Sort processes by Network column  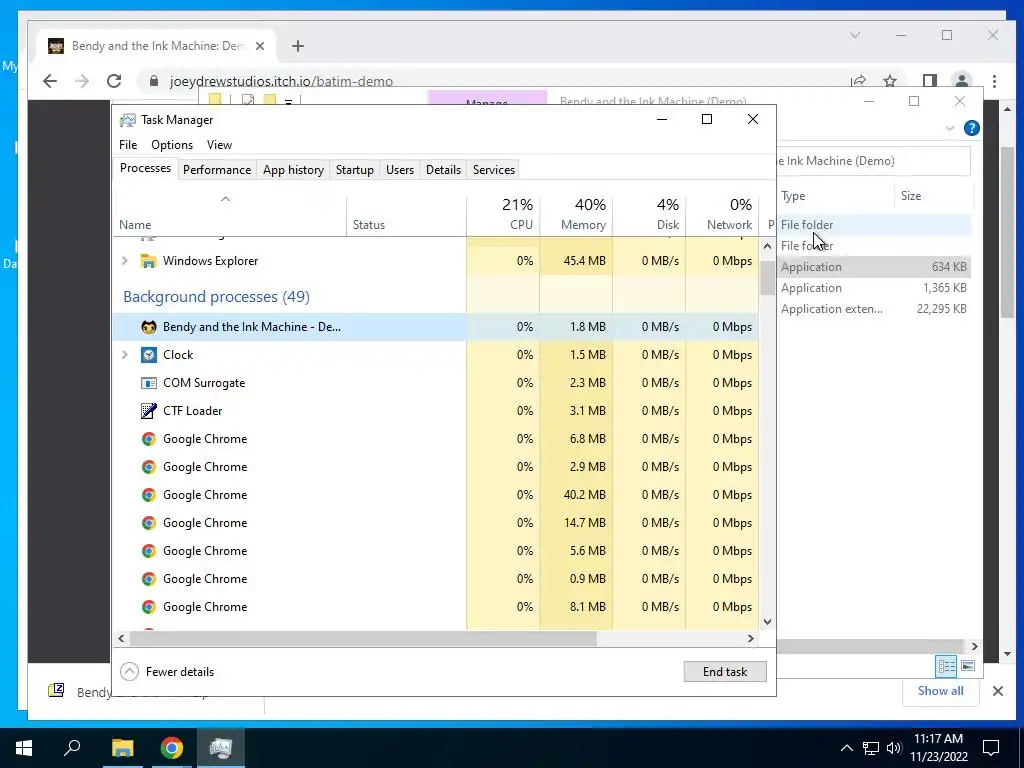coord(723,214)
